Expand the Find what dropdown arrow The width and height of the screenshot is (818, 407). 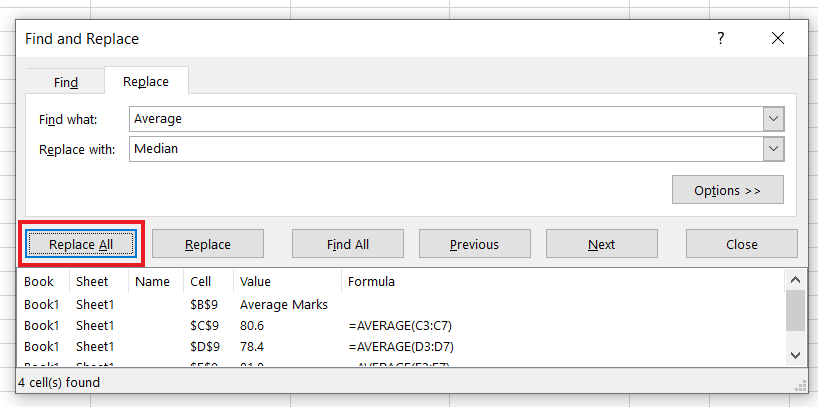point(773,119)
